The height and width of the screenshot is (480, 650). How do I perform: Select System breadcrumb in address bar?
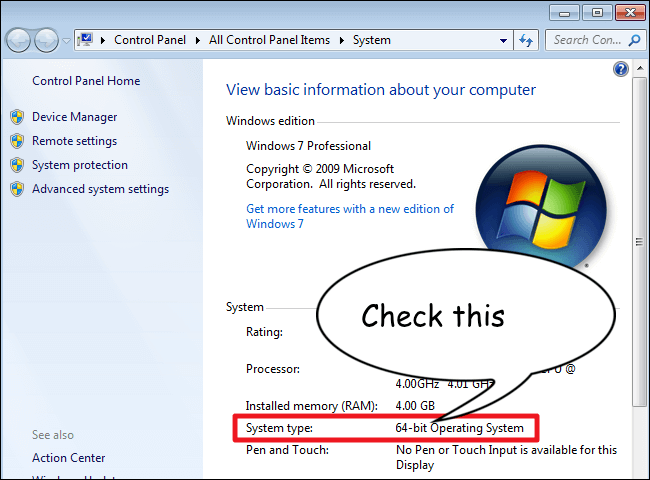pos(371,40)
